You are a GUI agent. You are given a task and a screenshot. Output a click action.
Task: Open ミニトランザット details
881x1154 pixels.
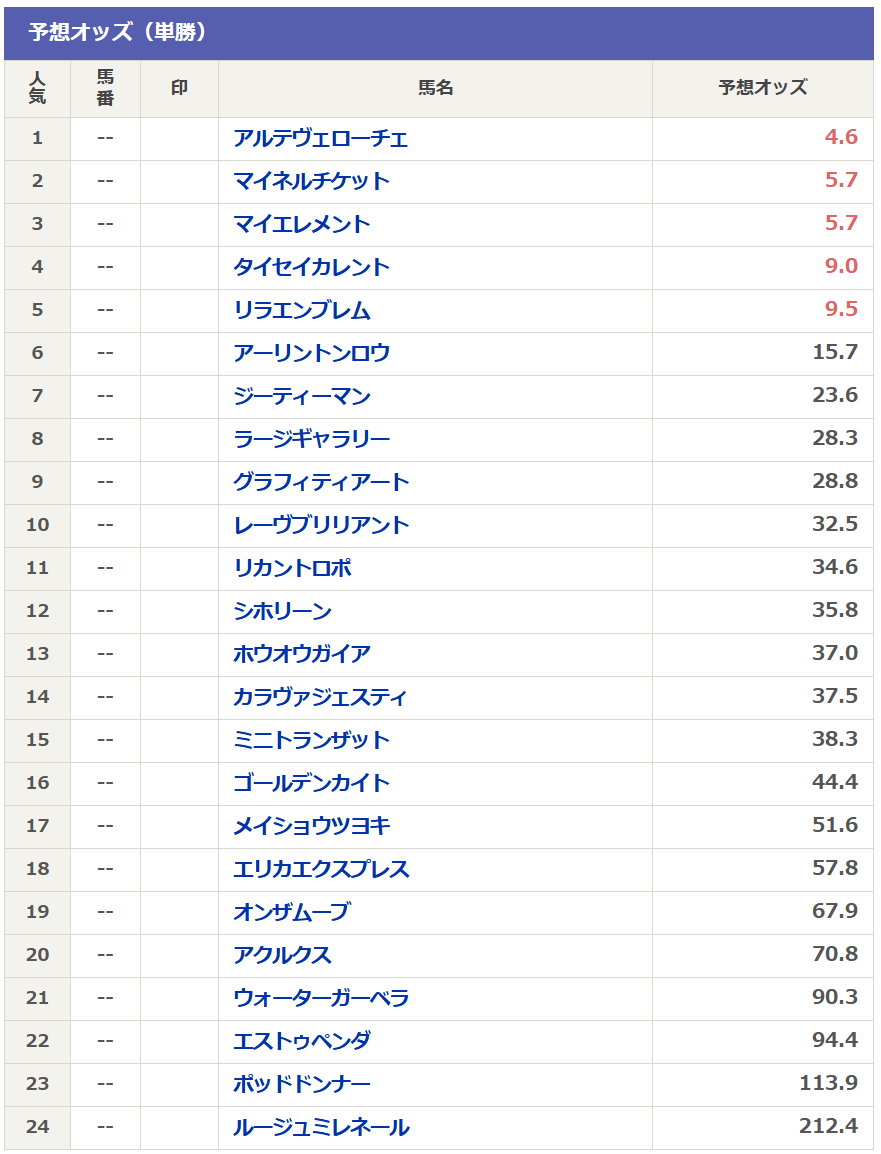coord(311,740)
